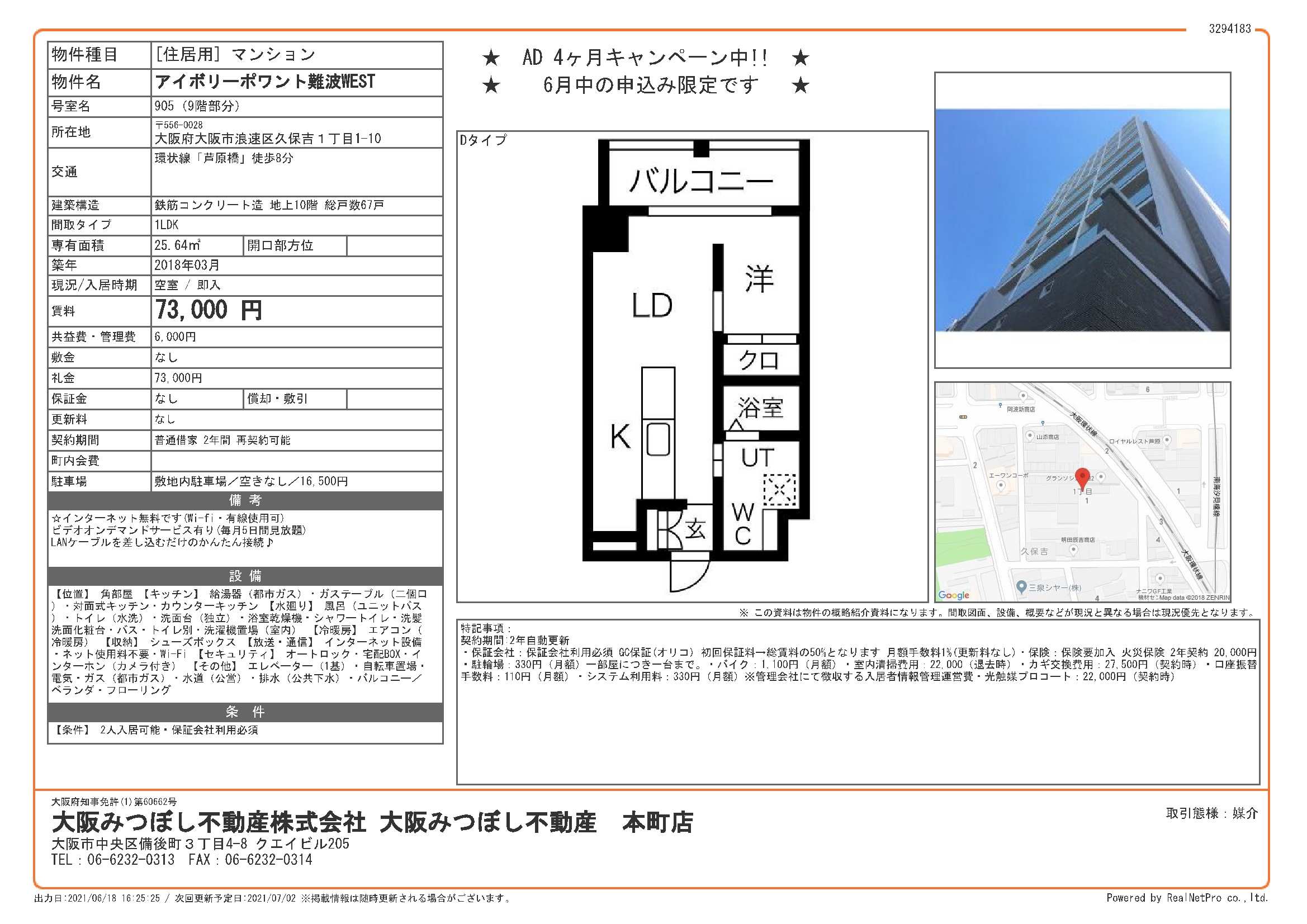This screenshot has width=1307, height=924.
Task: Click the TEL : 06-6232-0313 number
Action: [x=113, y=859]
